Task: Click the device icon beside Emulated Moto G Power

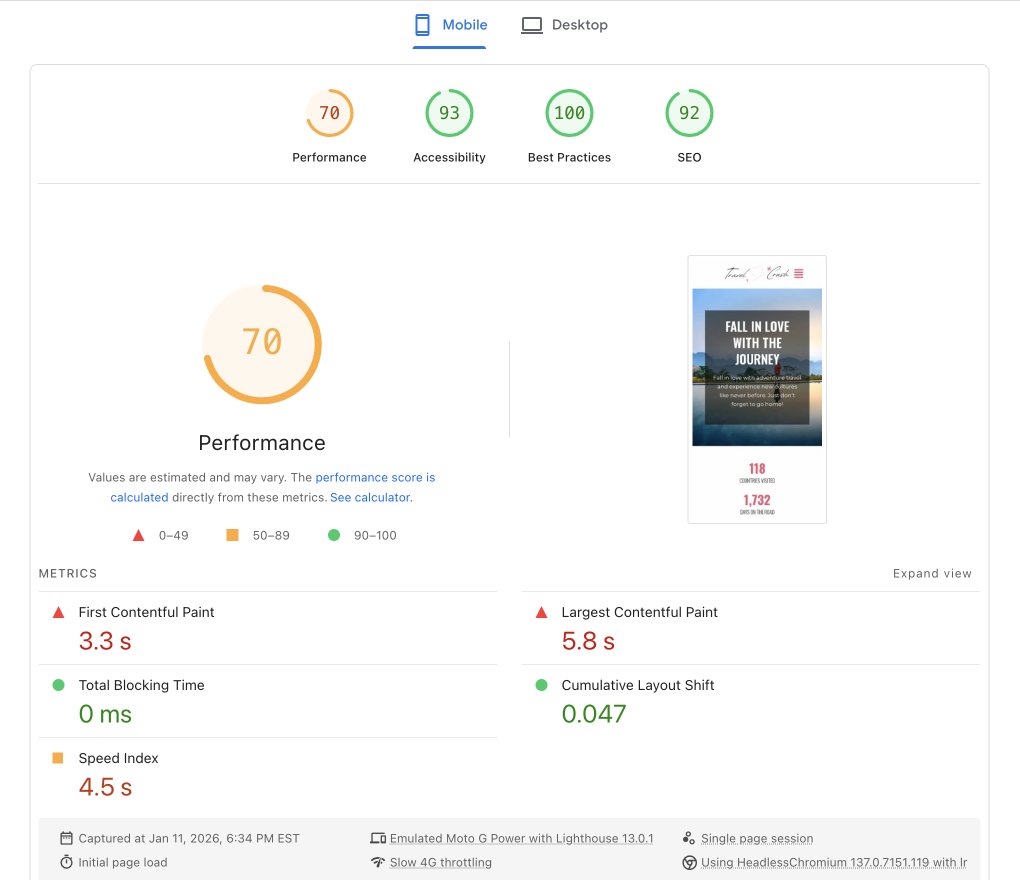Action: point(379,838)
